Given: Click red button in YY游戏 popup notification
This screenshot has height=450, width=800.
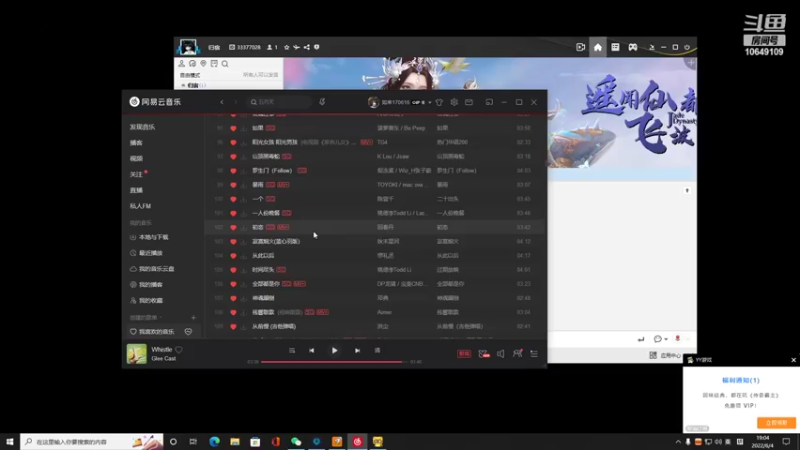Looking at the screenshot, I should 777,422.
